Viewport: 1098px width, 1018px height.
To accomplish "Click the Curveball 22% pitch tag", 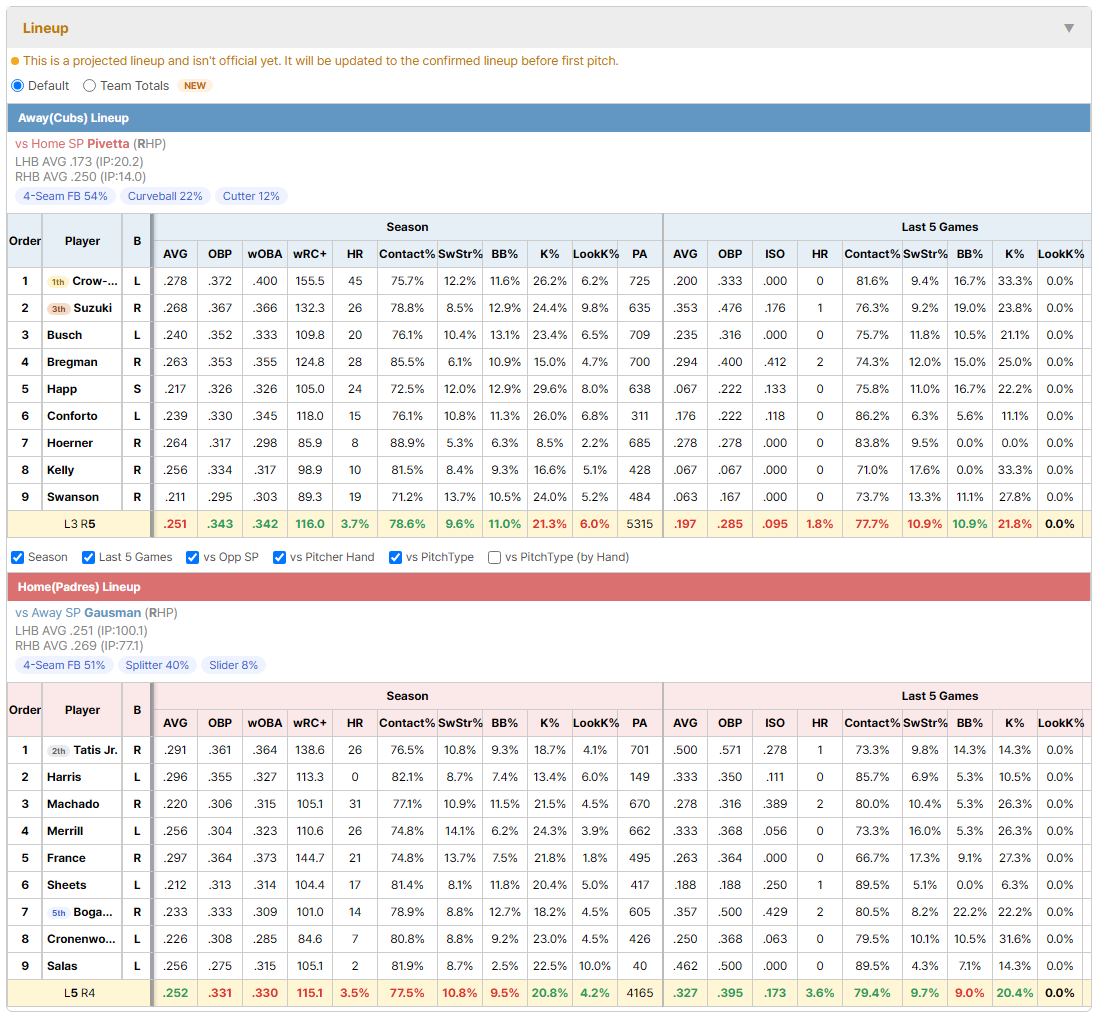I will [x=165, y=196].
